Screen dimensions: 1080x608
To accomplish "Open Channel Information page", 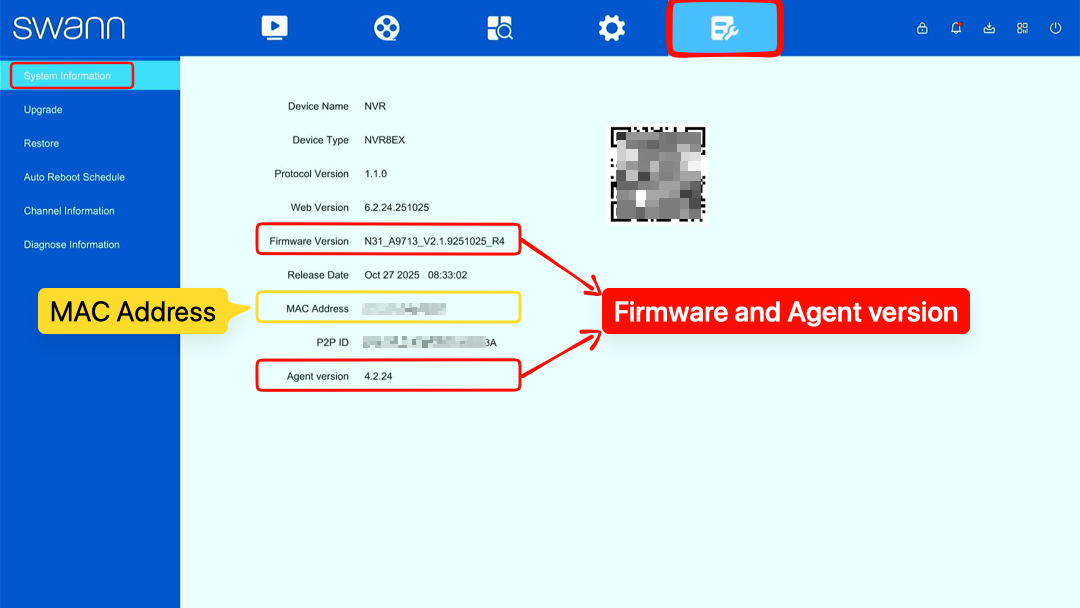I will tap(69, 211).
